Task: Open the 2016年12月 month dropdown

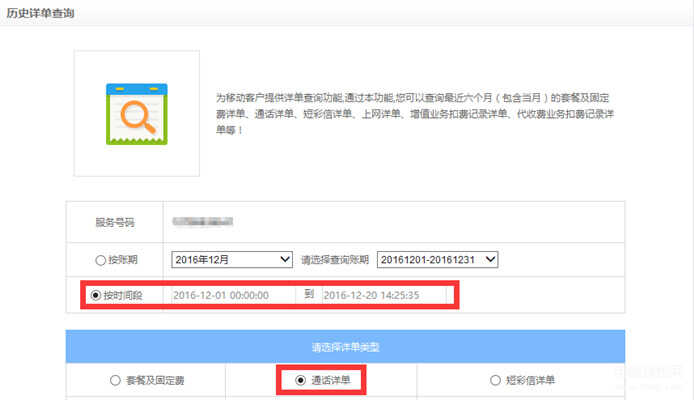Action: tap(232, 260)
